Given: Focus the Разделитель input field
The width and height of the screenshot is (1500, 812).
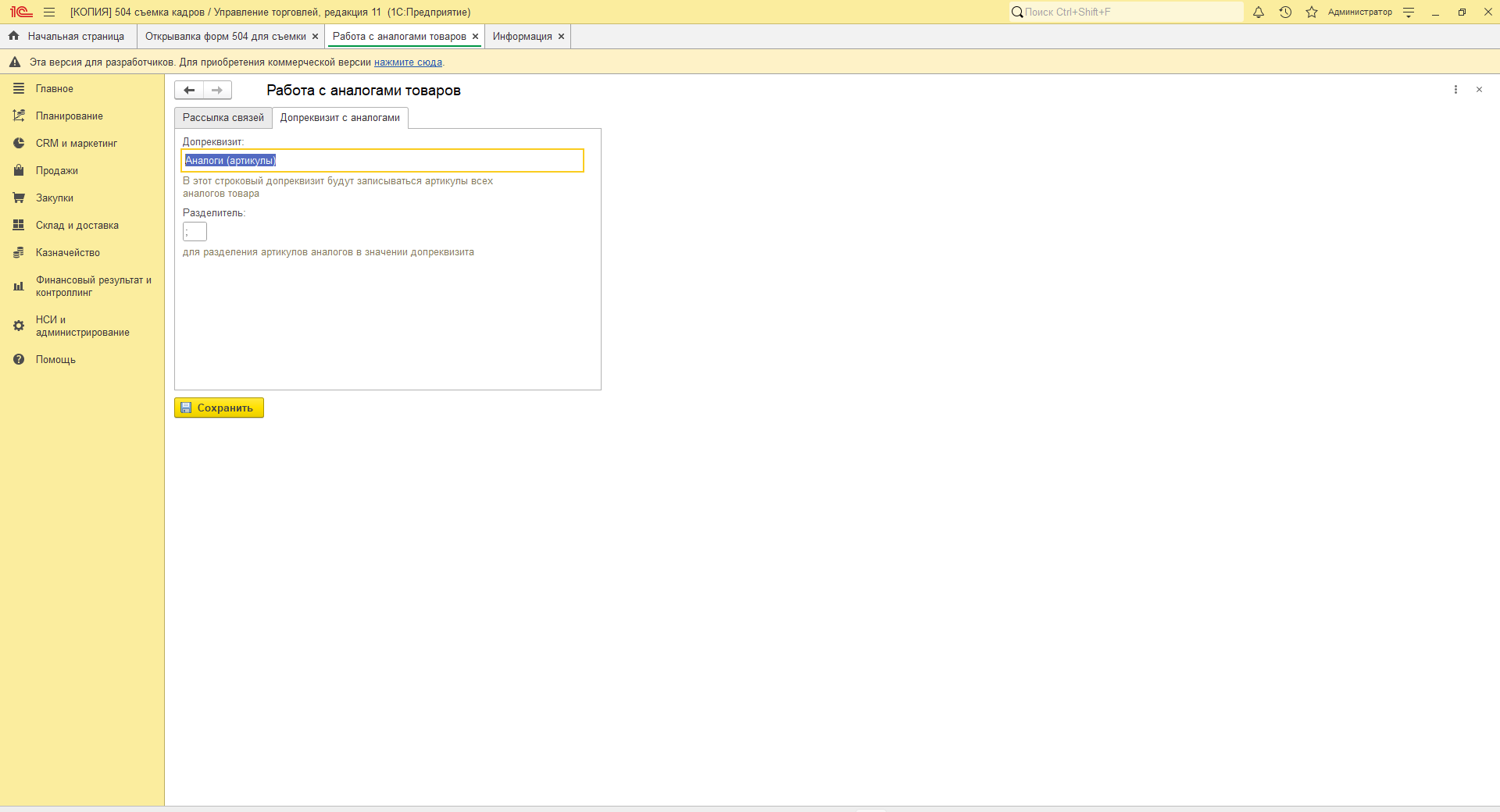Looking at the screenshot, I should (195, 232).
